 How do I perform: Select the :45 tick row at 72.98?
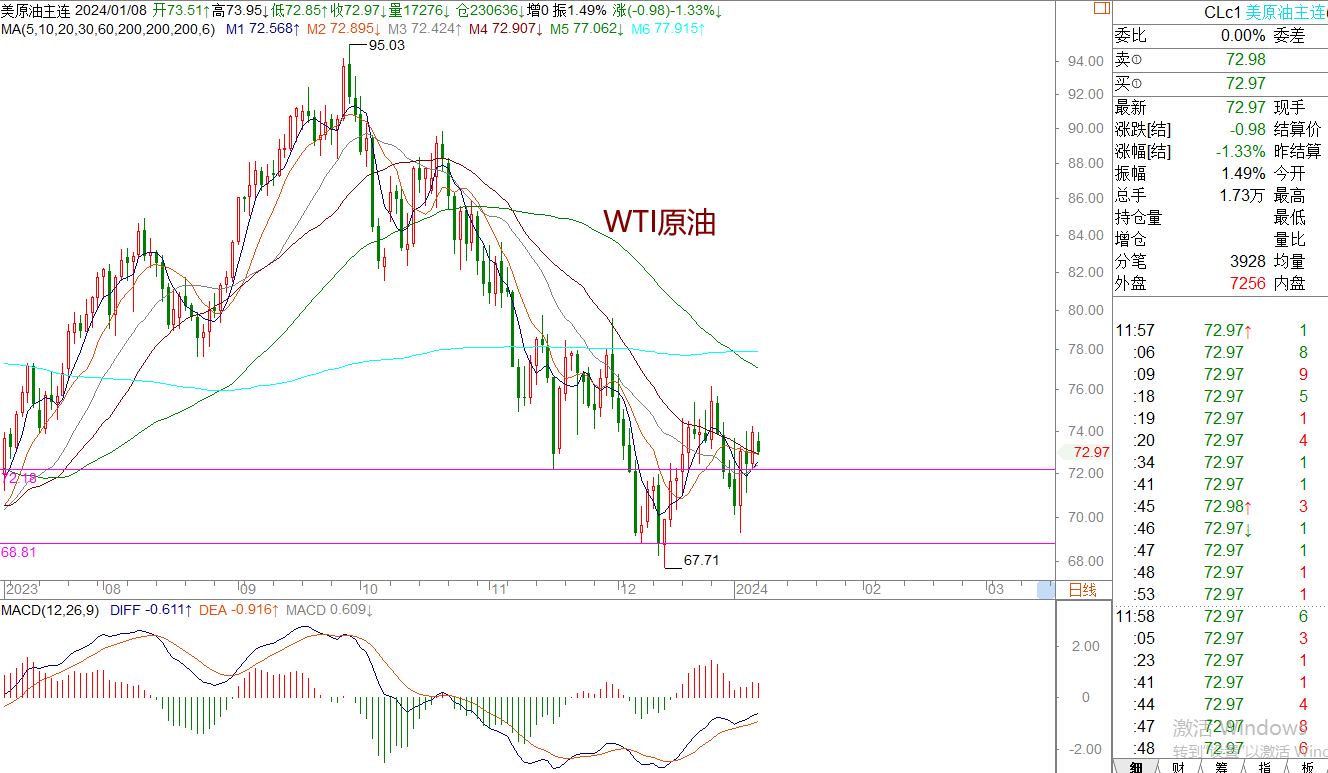click(1220, 506)
